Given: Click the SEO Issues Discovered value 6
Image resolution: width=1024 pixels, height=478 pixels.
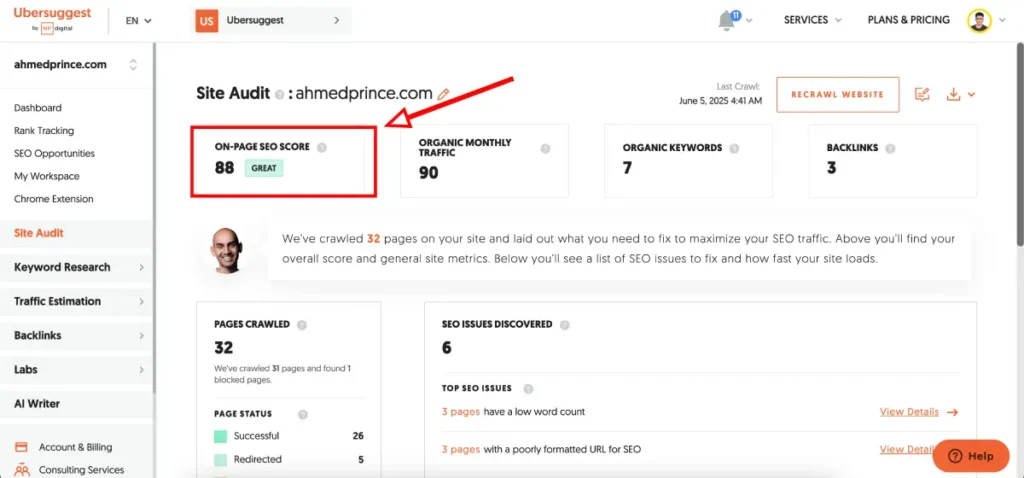Looking at the screenshot, I should (447, 347).
